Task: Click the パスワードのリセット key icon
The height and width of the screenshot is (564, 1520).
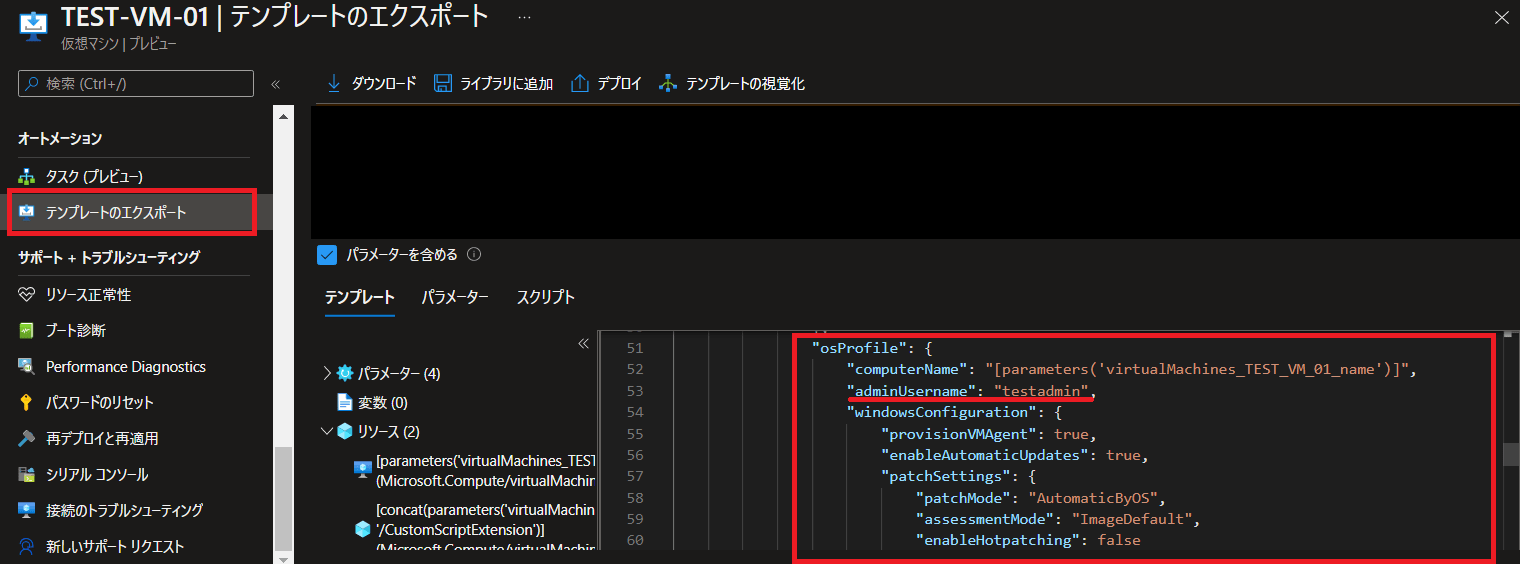Action: pyautogui.click(x=27, y=403)
